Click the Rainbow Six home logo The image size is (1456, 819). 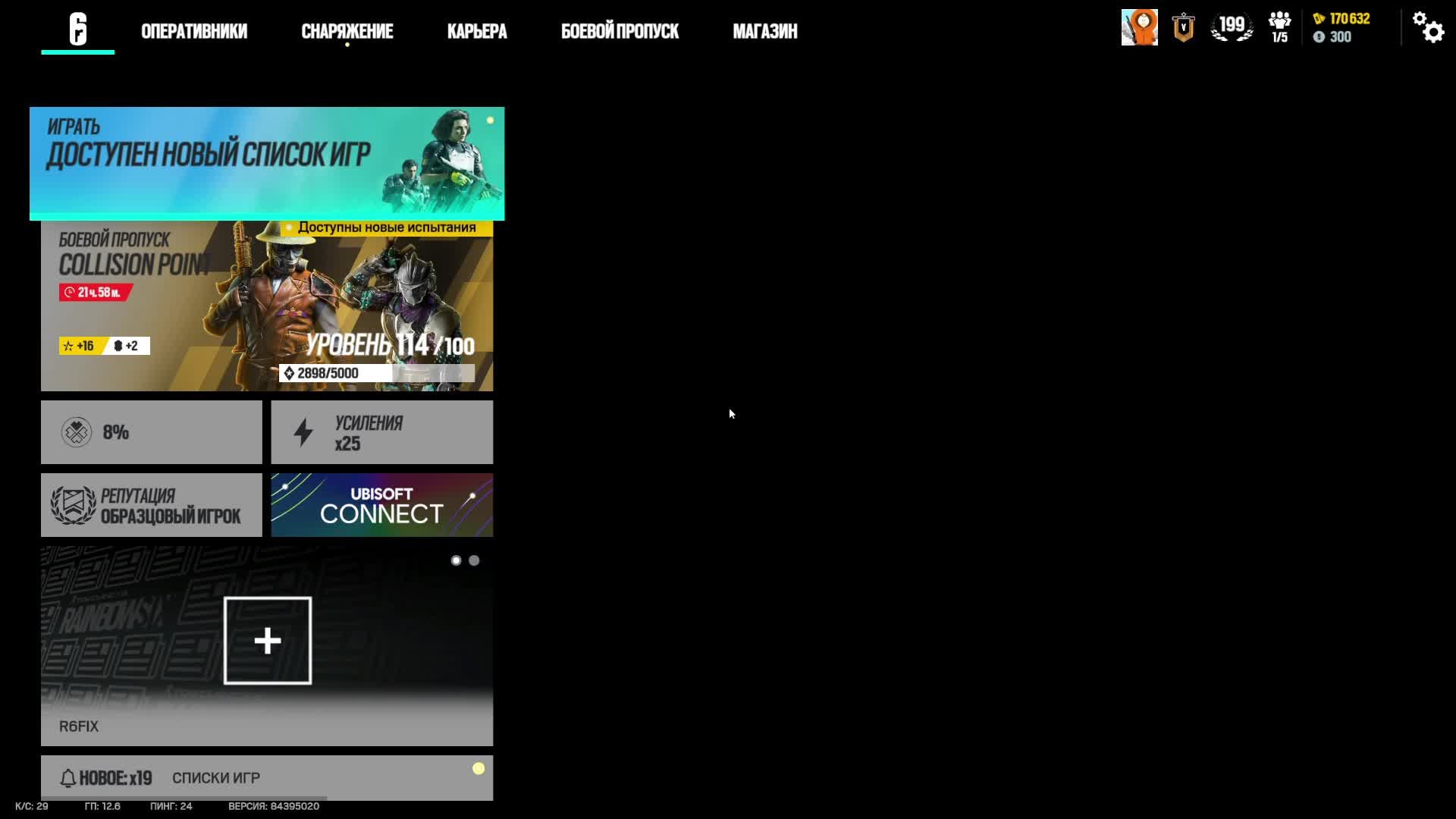pyautogui.click(x=78, y=30)
